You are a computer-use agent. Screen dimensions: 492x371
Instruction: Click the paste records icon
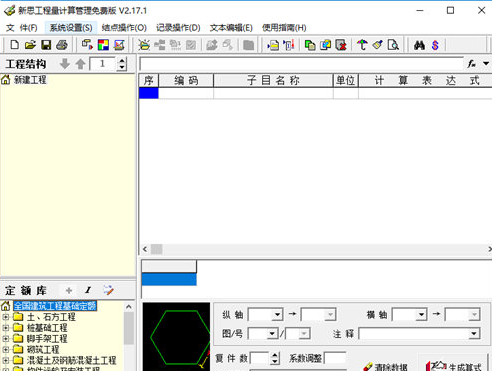tap(326, 45)
